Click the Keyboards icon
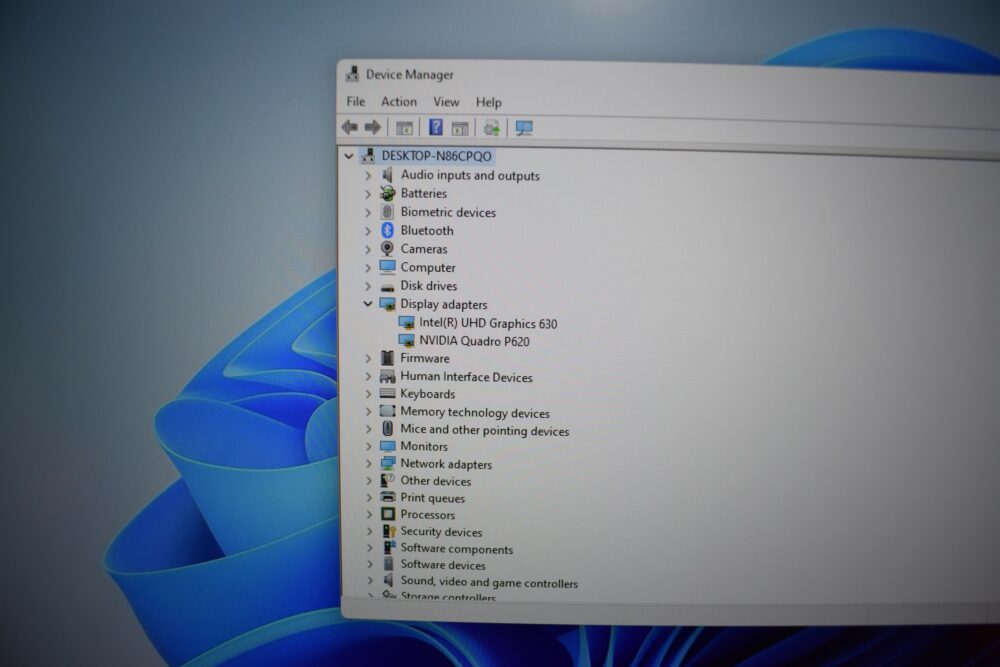 387,393
